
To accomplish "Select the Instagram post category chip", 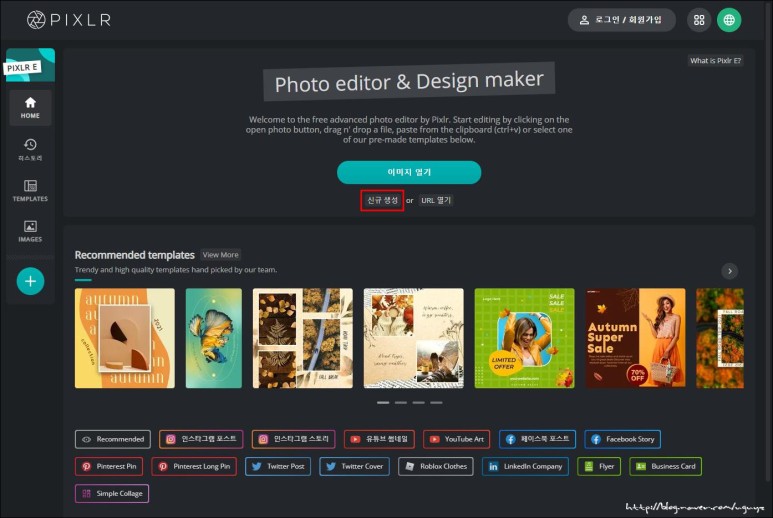I will pos(201,439).
